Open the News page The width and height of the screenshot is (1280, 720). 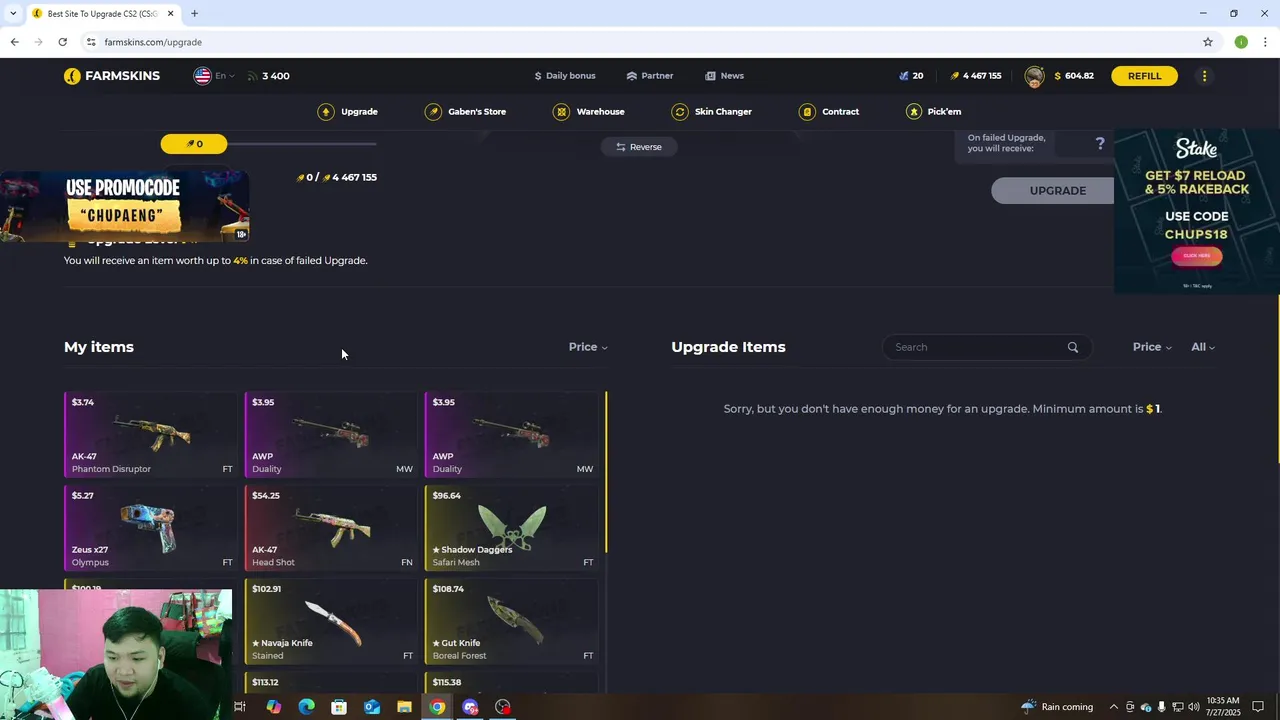[724, 76]
